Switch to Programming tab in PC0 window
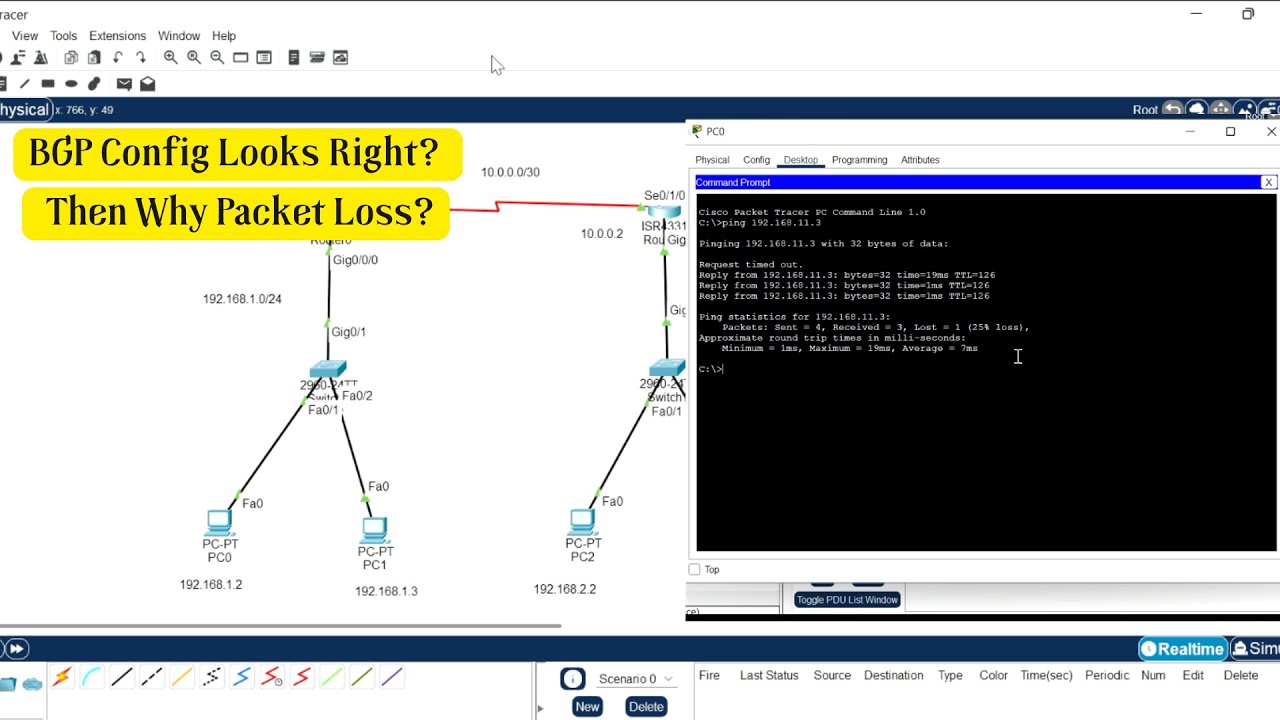 [859, 160]
